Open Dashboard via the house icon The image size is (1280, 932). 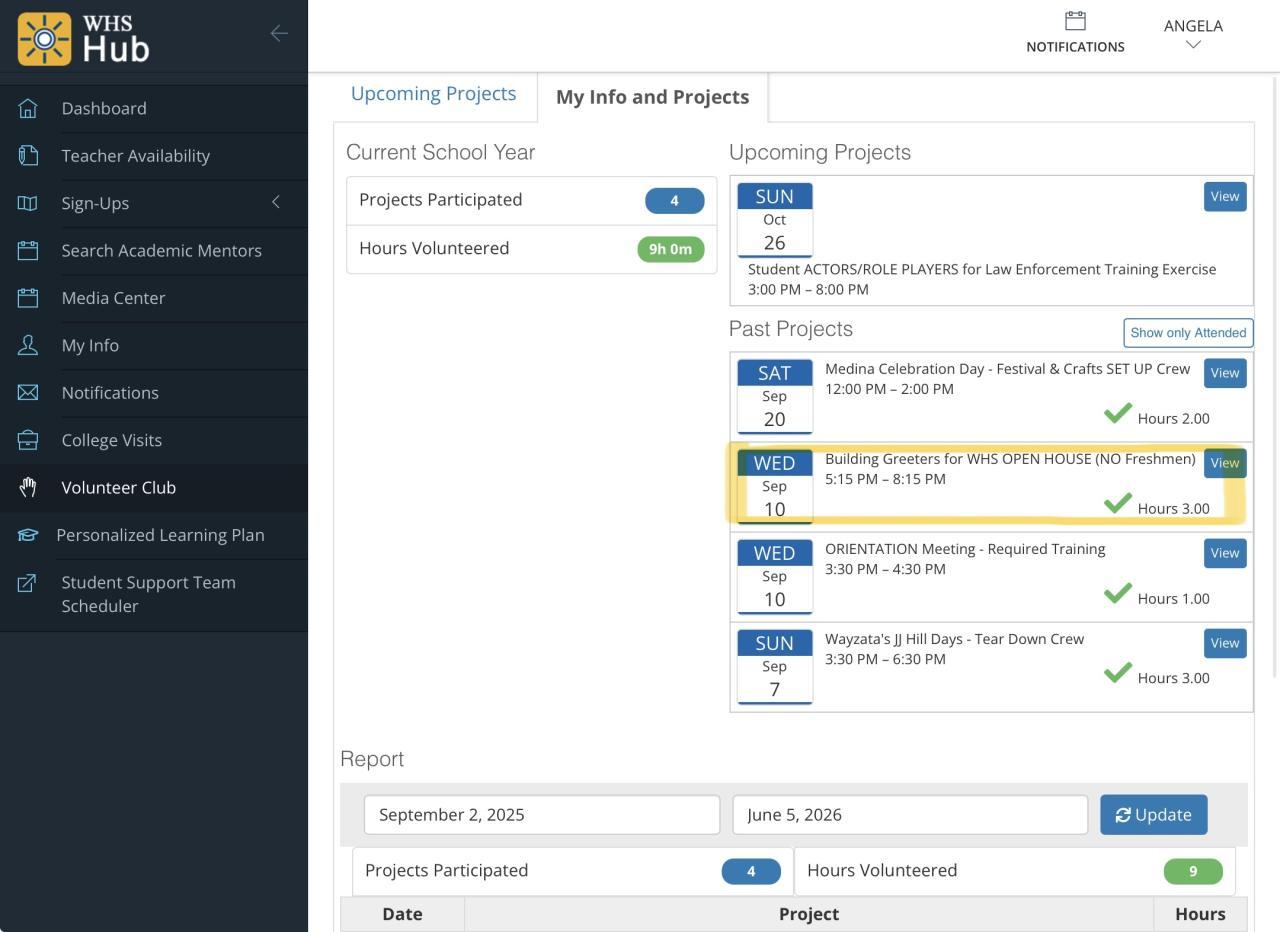point(28,108)
